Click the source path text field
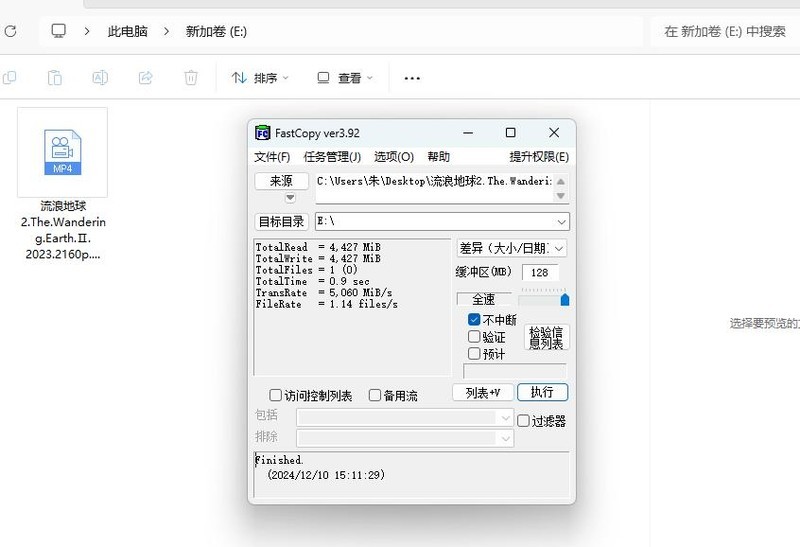 point(434,188)
